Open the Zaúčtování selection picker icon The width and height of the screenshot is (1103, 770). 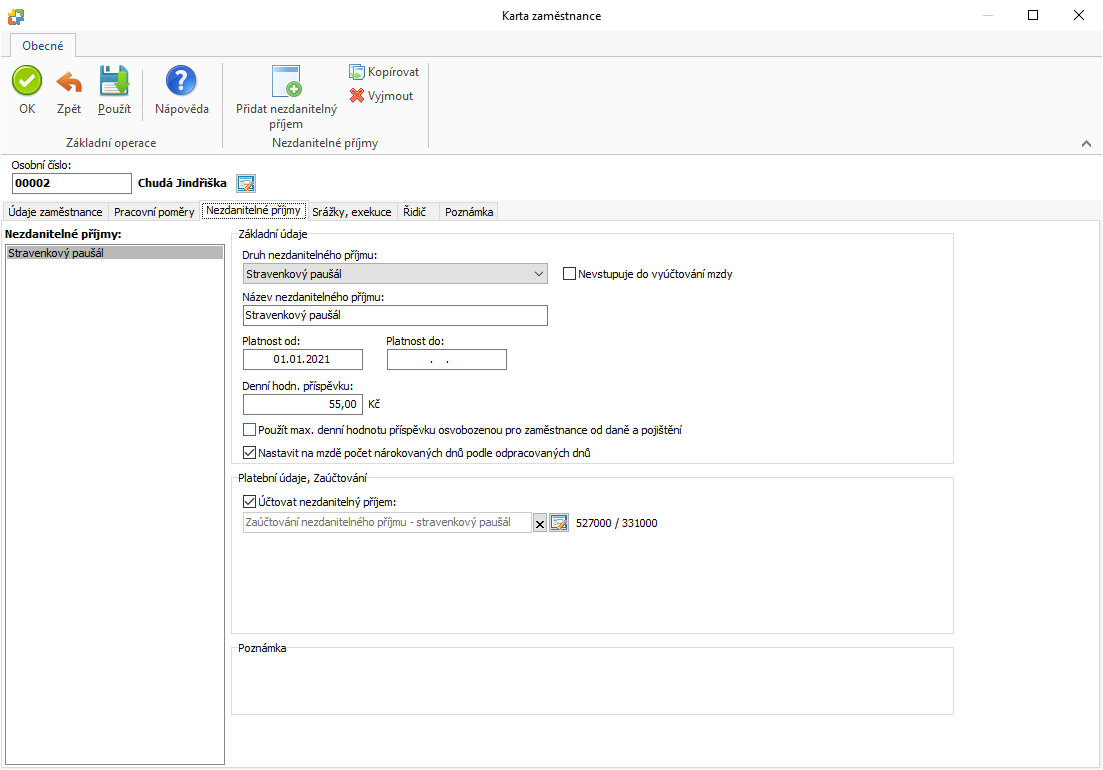(559, 523)
